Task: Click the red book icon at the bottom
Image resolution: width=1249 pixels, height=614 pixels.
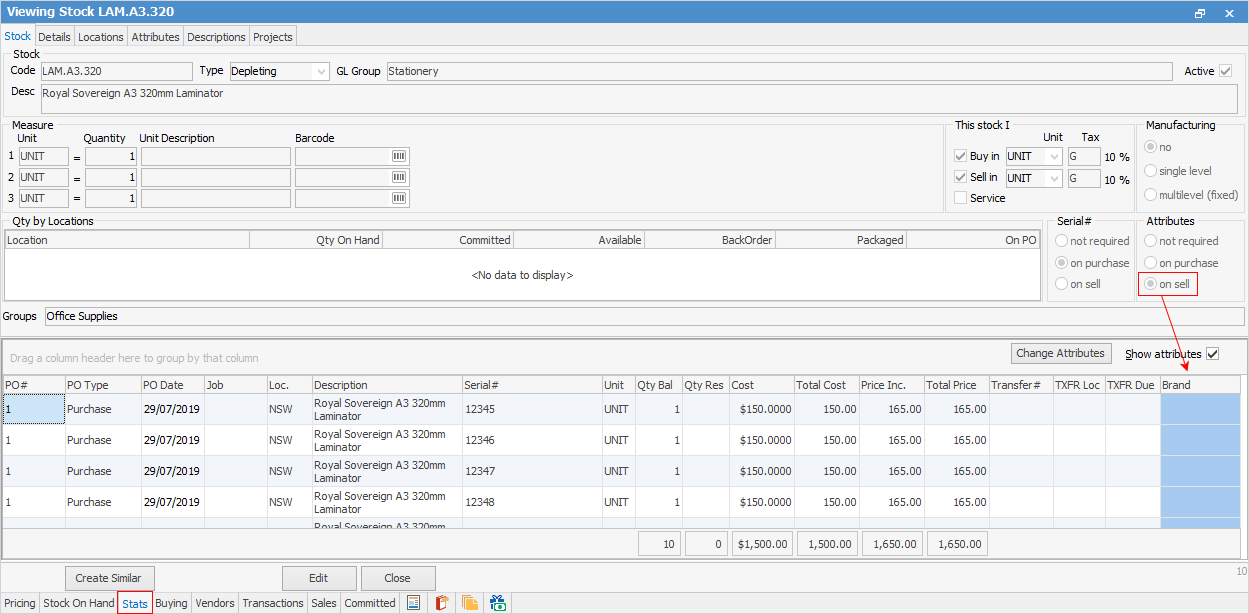Action: pyautogui.click(x=441, y=602)
